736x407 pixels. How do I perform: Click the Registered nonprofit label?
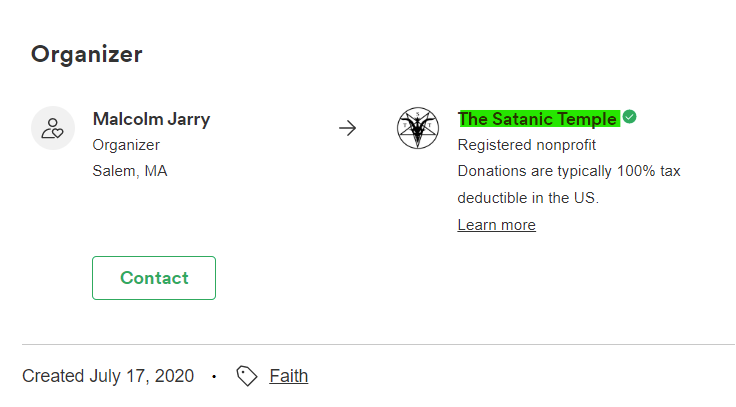[x=527, y=145]
